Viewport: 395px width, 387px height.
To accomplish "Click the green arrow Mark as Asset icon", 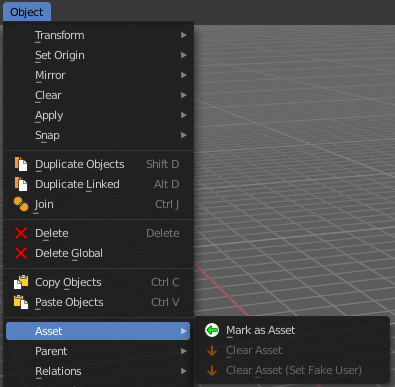I will pyautogui.click(x=212, y=330).
